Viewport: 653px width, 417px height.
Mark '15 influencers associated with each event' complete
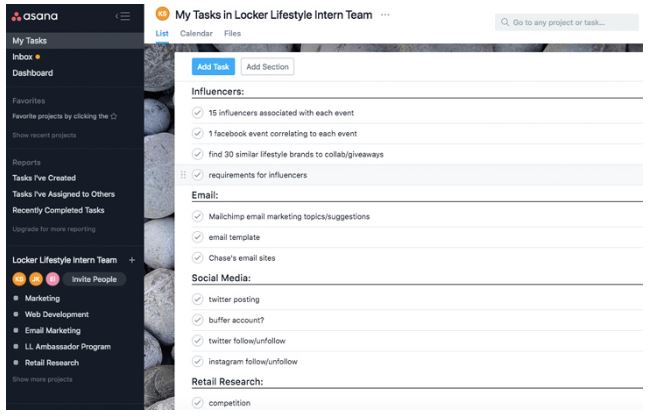197,112
